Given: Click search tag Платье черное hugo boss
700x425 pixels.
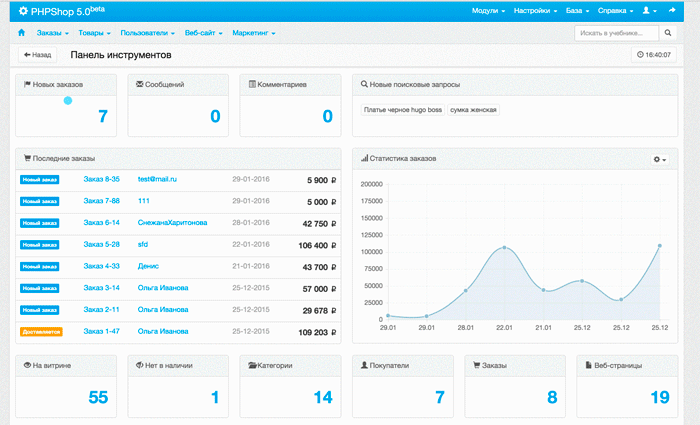Looking at the screenshot, I should [403, 110].
